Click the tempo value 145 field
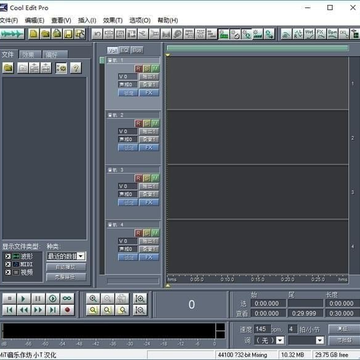This screenshot has height=360, width=360. tap(261, 329)
